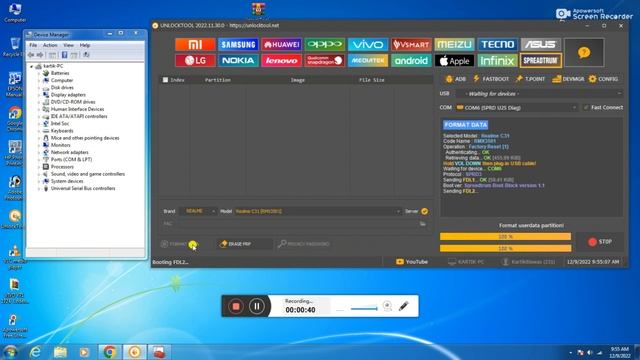Image resolution: width=640 pixels, height=360 pixels.
Task: Click the PRIVACY PASSWORD button
Action: point(304,244)
